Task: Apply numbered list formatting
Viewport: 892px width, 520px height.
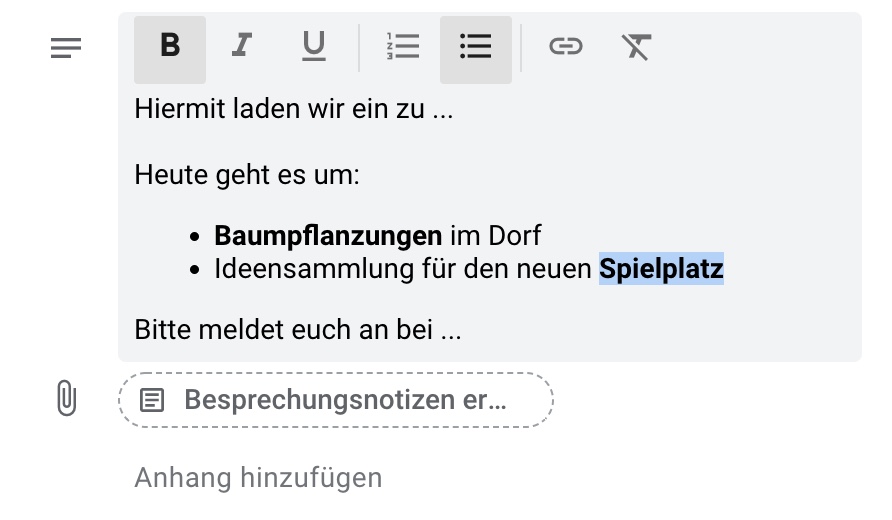Action: coord(403,46)
